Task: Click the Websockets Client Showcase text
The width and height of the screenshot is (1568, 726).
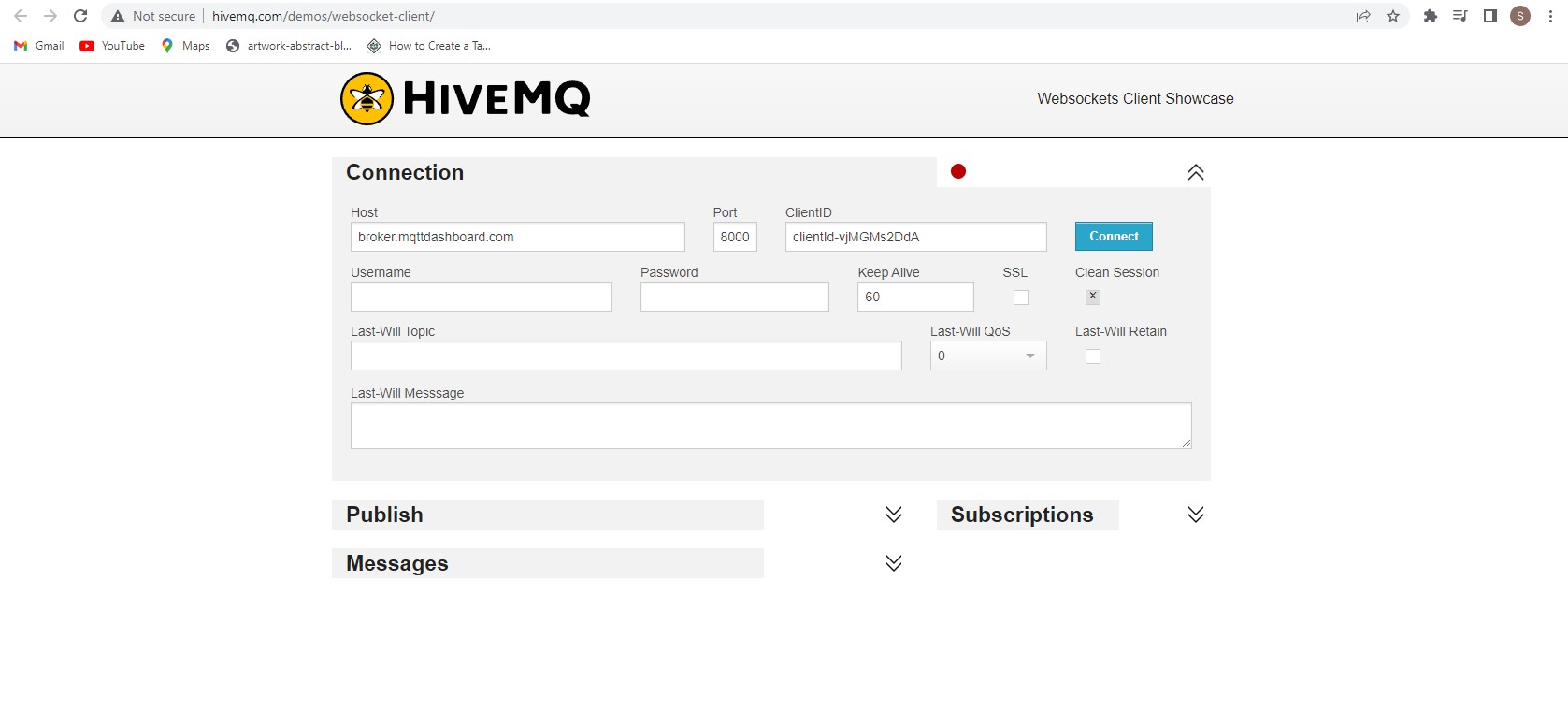Action: (1135, 98)
